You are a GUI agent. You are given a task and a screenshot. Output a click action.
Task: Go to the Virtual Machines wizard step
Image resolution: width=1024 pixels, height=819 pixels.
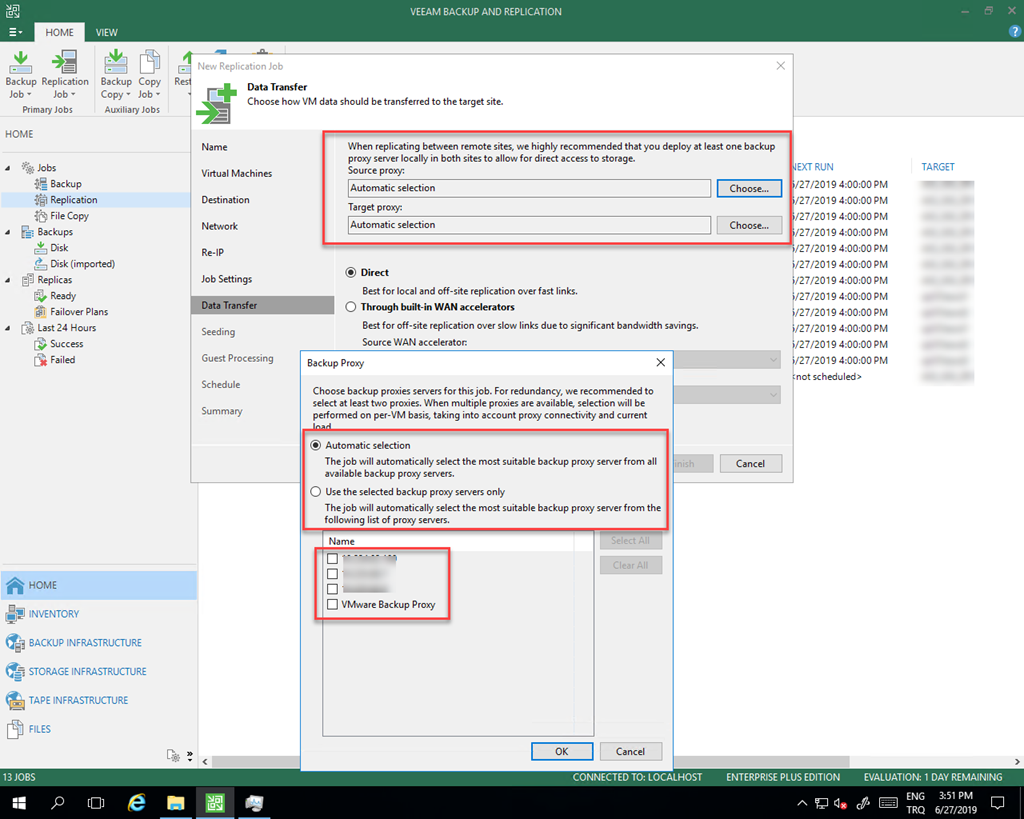pyautogui.click(x=236, y=173)
